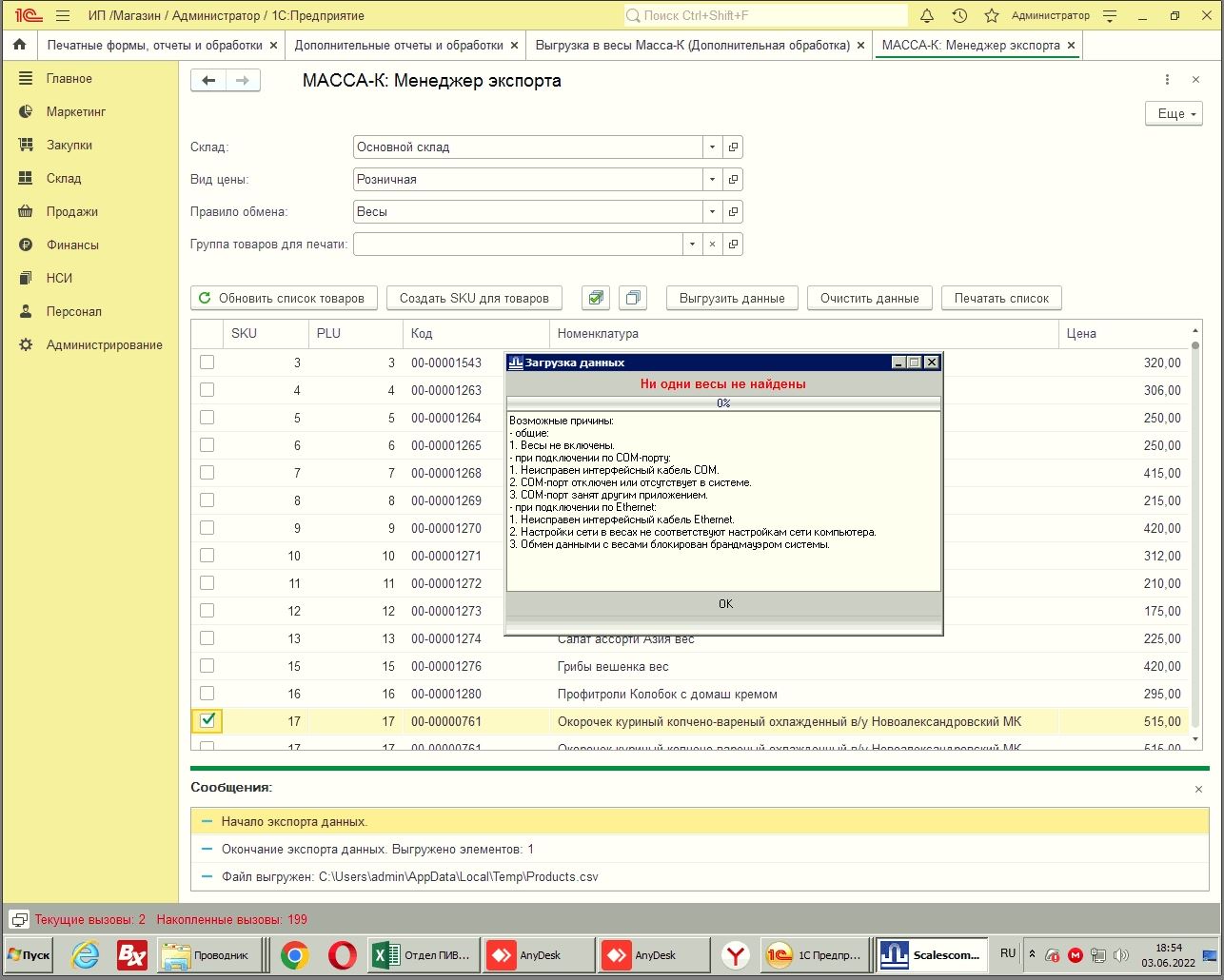Tick the checkbox for SKU 4 row

(x=207, y=390)
